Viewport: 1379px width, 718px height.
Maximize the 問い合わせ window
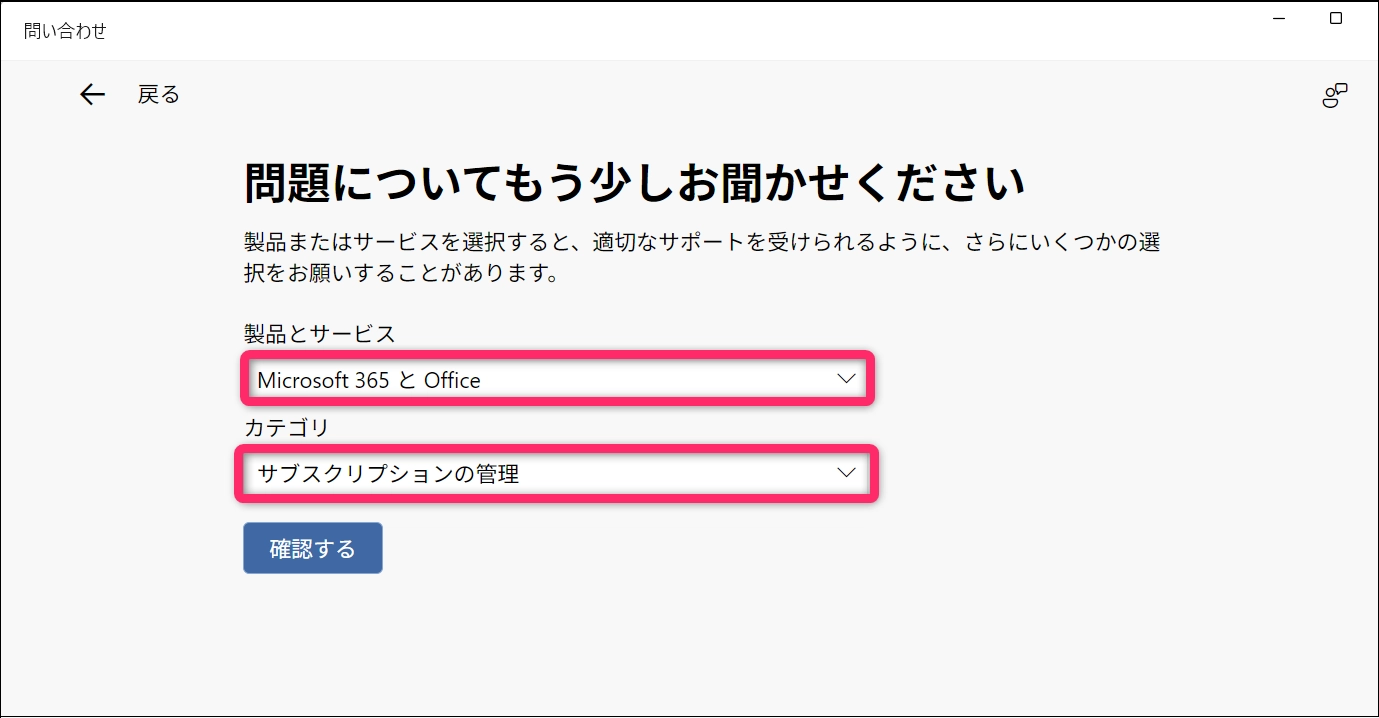coord(1336,18)
